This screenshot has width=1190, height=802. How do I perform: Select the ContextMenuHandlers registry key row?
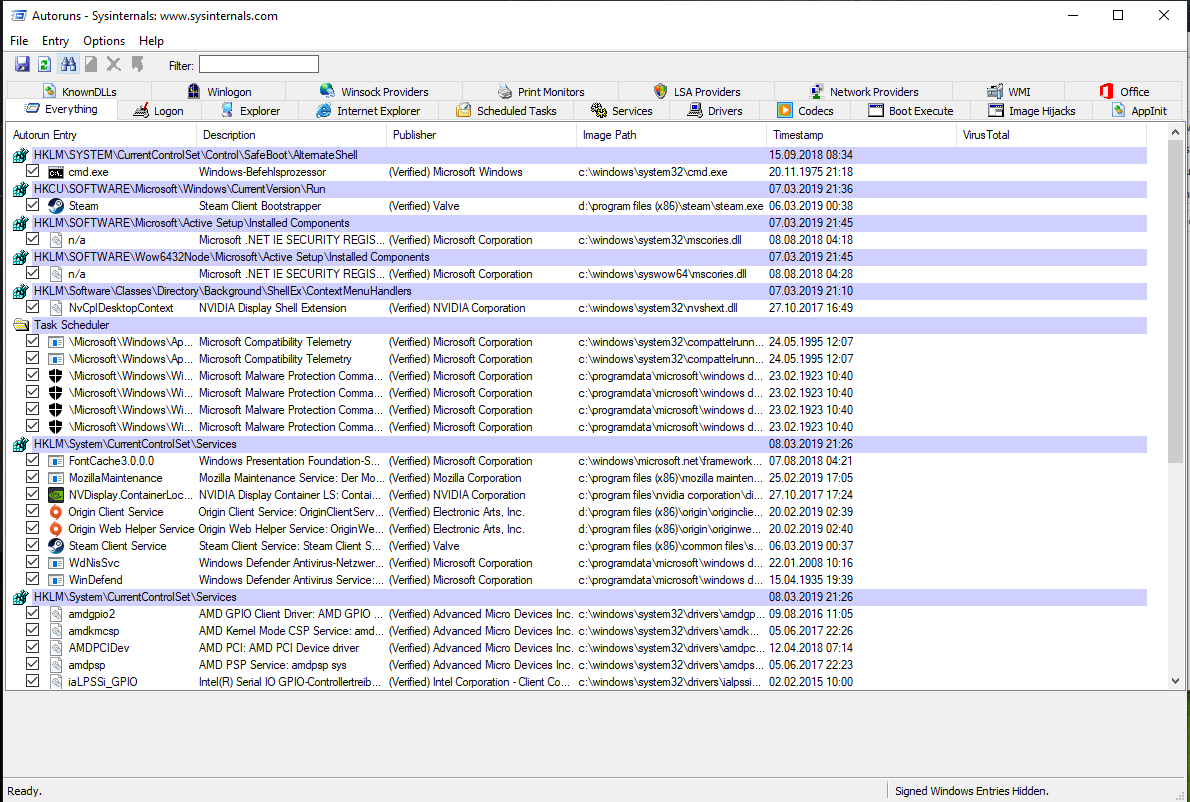(x=580, y=291)
